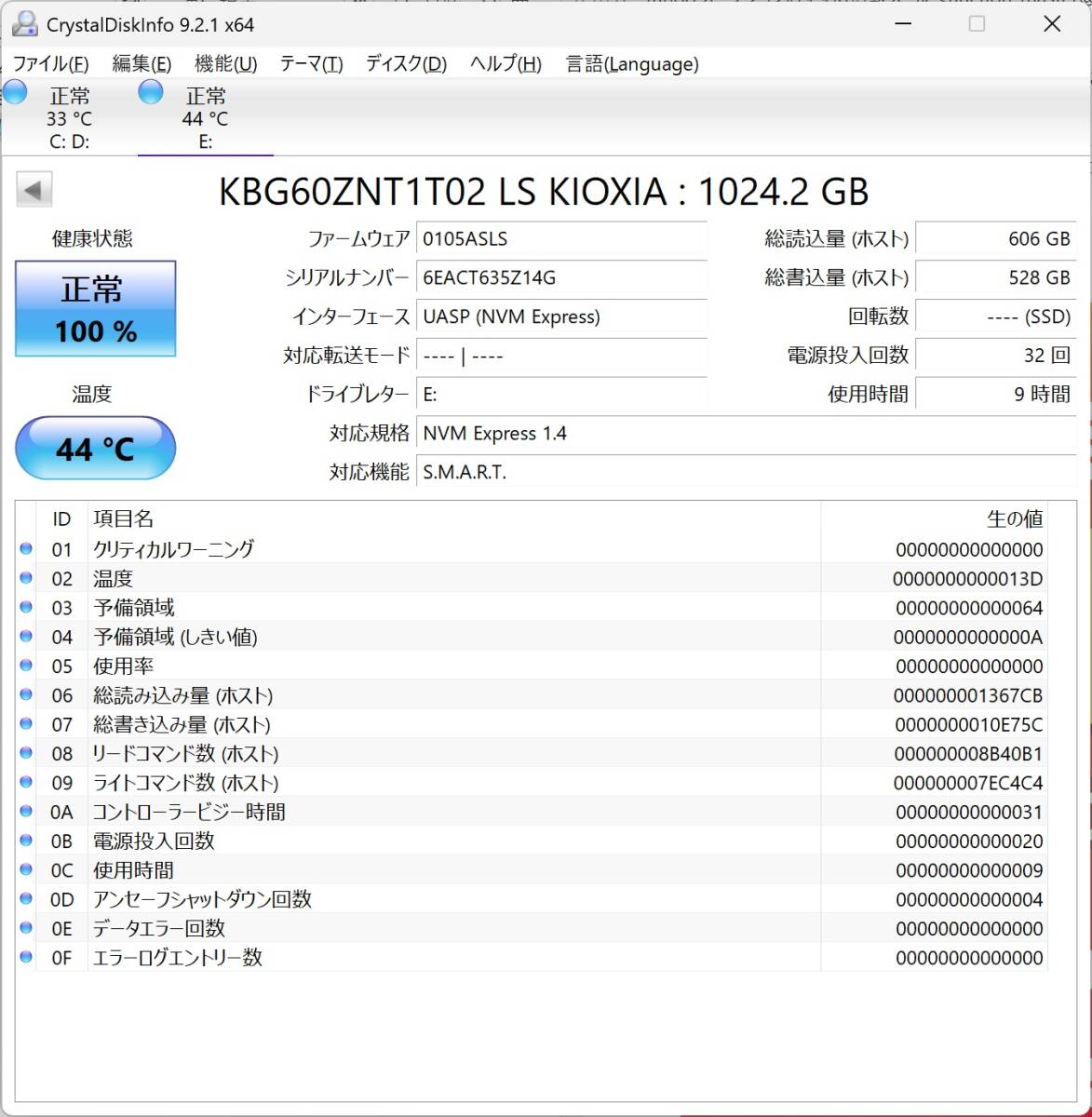
Task: Click raw value 000000001367CB
Action: [968, 695]
